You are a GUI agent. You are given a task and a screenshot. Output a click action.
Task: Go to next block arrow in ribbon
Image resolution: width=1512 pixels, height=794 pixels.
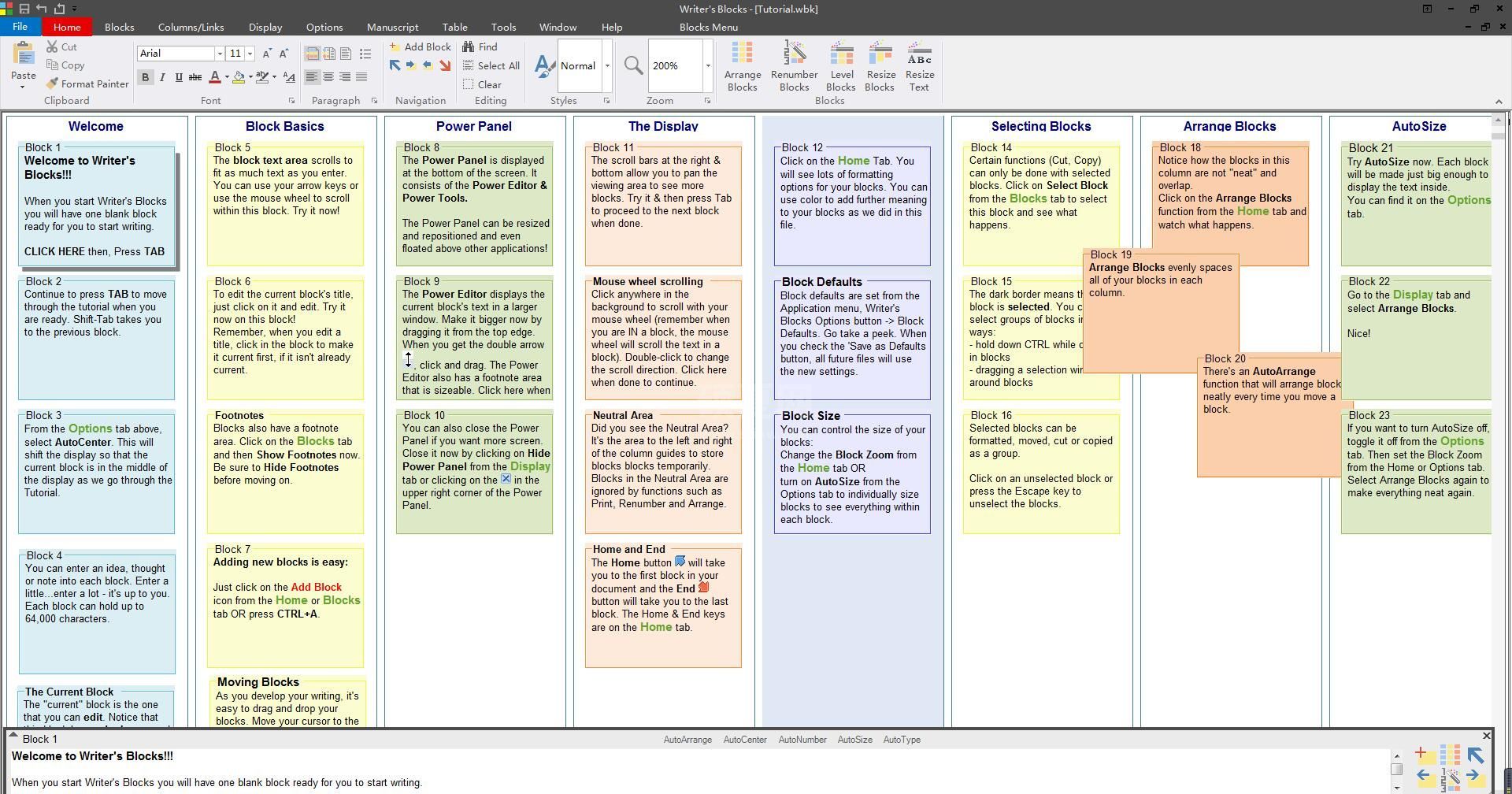tap(411, 65)
